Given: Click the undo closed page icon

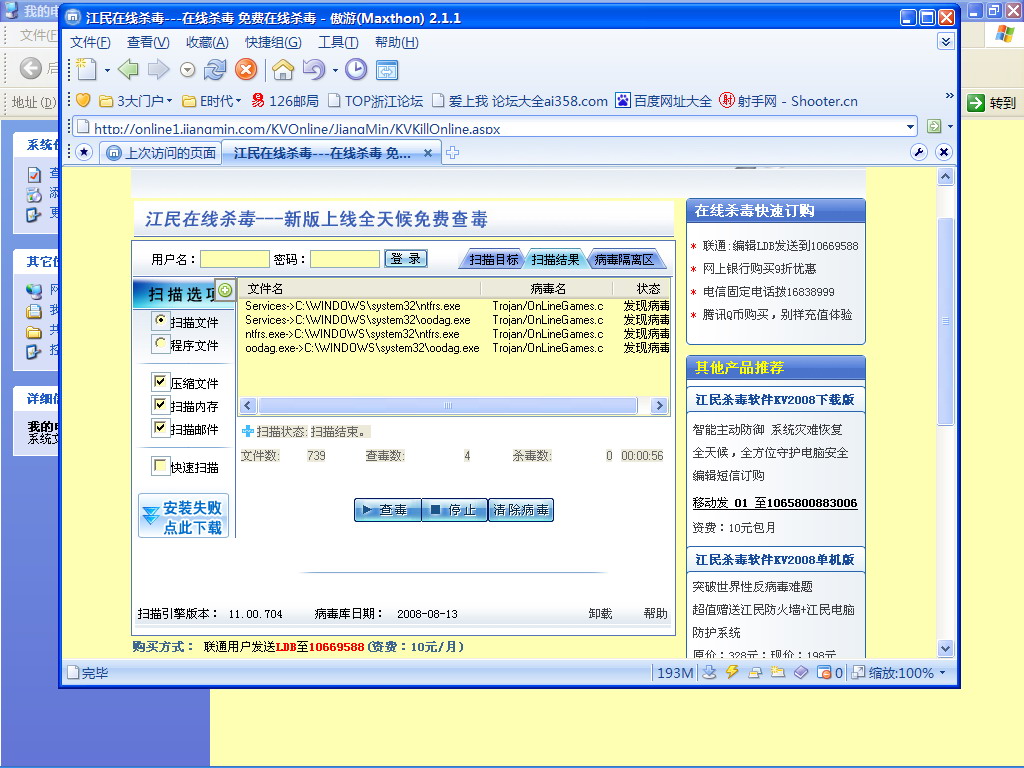Looking at the screenshot, I should (314, 69).
